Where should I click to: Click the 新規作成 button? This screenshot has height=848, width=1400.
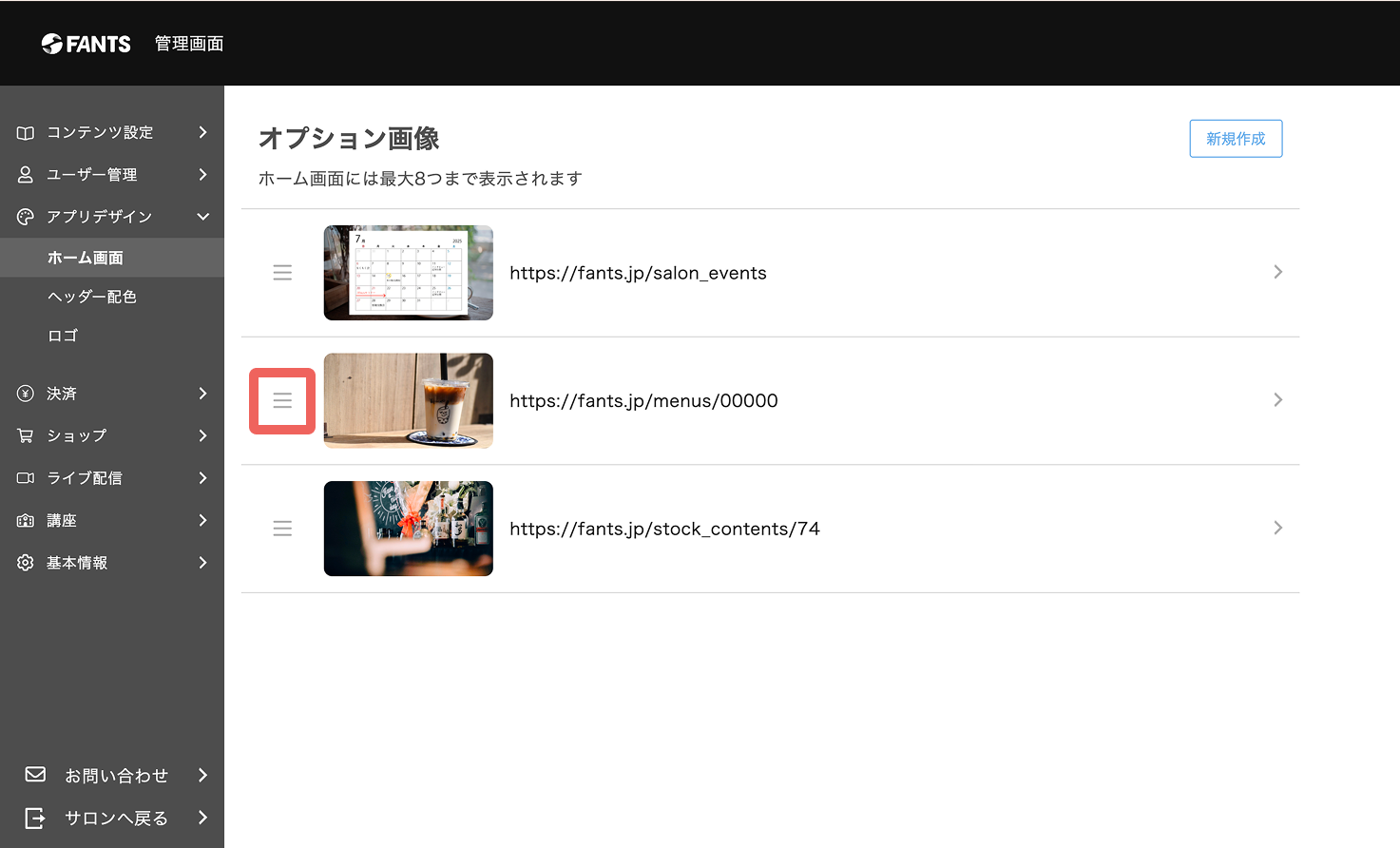click(1236, 139)
